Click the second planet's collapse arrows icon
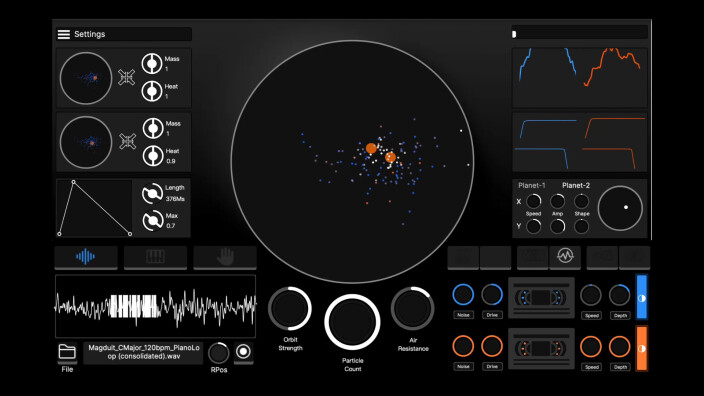Viewport: 704px width, 396px height. click(128, 141)
